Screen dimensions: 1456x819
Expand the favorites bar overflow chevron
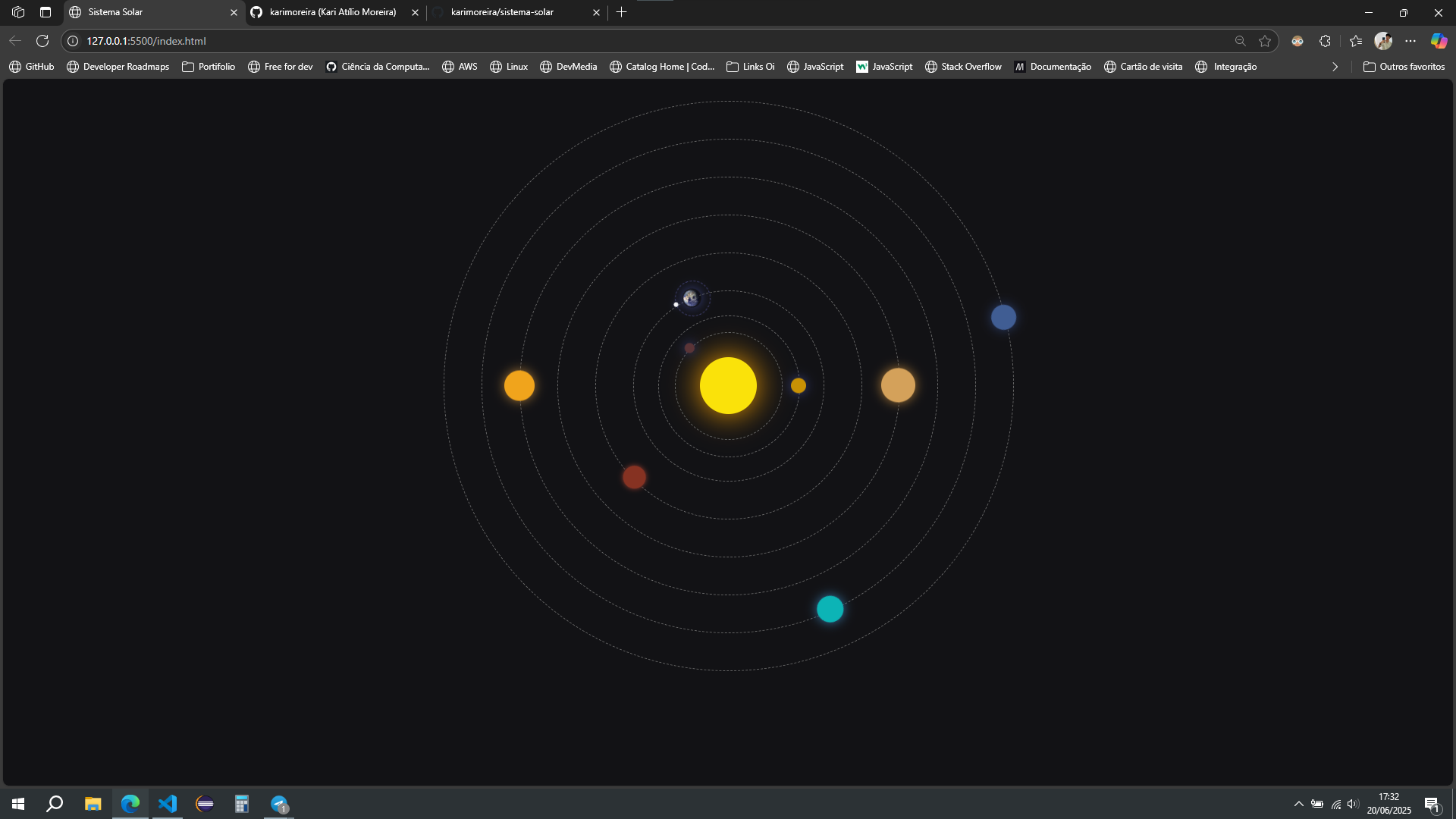coord(1335,67)
